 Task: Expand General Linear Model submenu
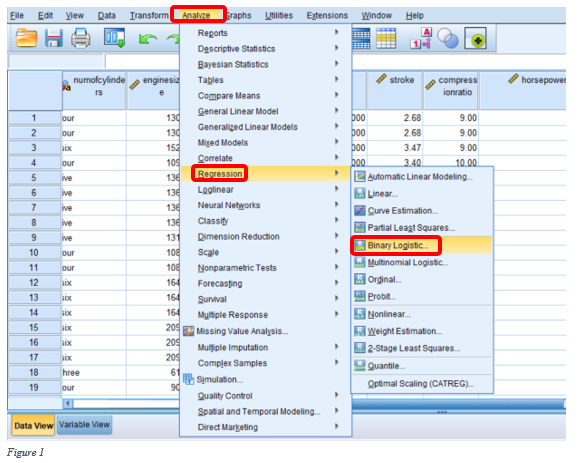coord(266,111)
